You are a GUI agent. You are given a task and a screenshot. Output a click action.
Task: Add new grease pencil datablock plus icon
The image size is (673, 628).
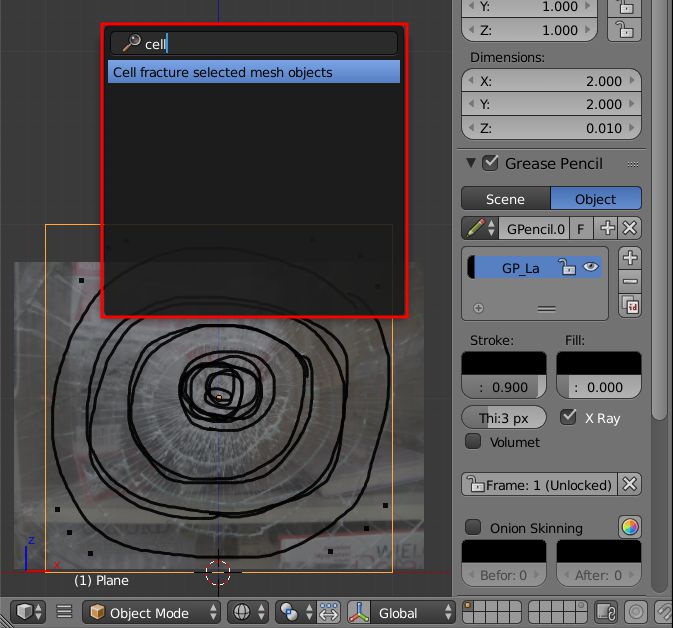pos(606,228)
